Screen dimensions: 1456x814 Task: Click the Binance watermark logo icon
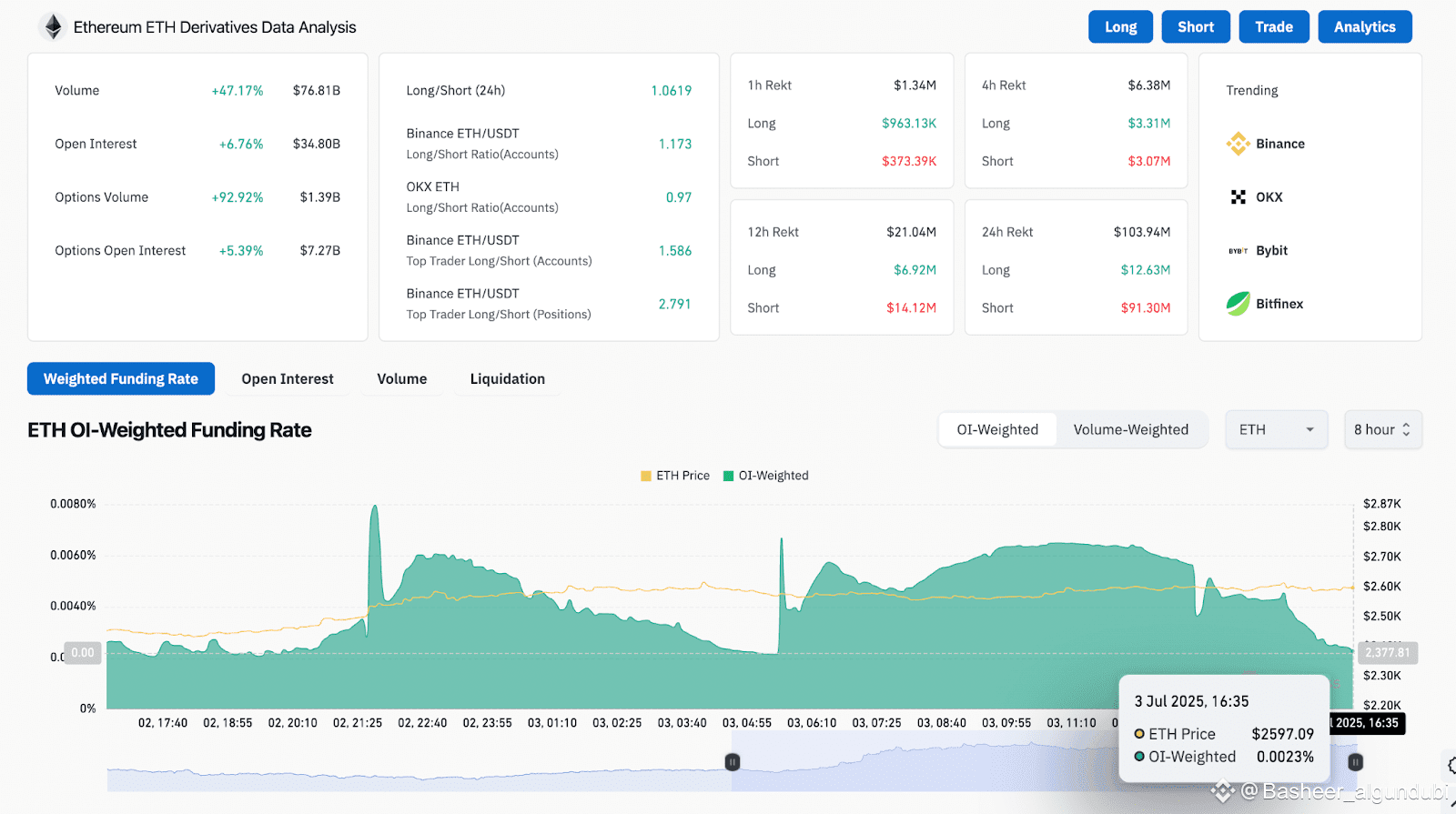coord(1223,791)
